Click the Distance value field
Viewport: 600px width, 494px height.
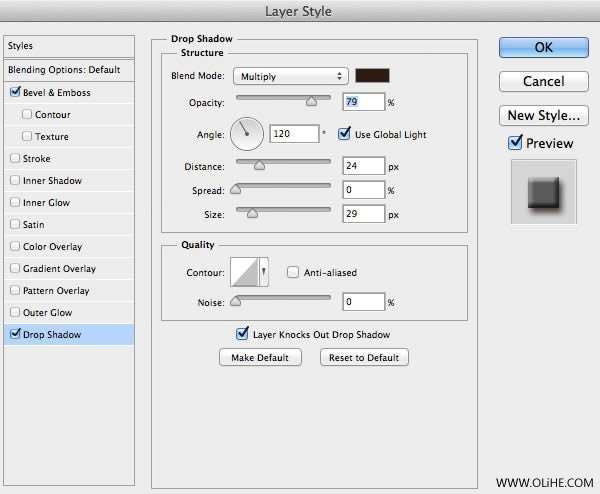pyautogui.click(x=364, y=166)
